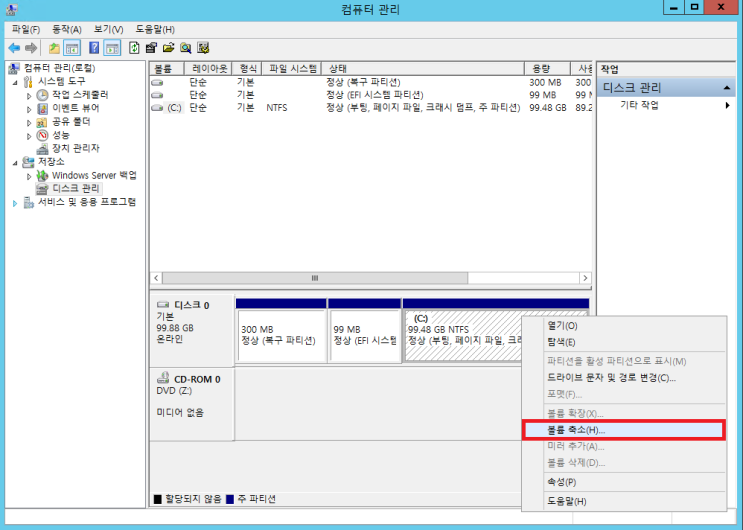
Task: Click the CD-ROM 0 drive icon
Action: [163, 378]
